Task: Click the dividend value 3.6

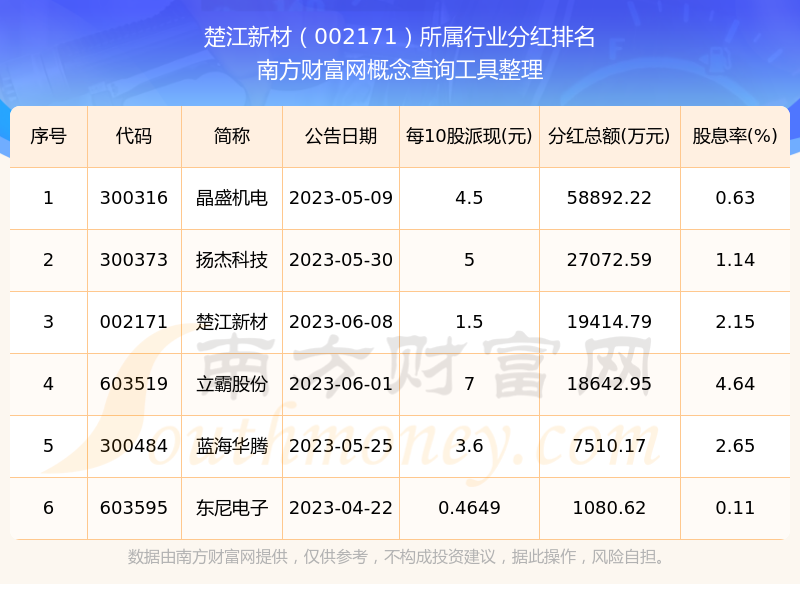Action: click(x=469, y=446)
